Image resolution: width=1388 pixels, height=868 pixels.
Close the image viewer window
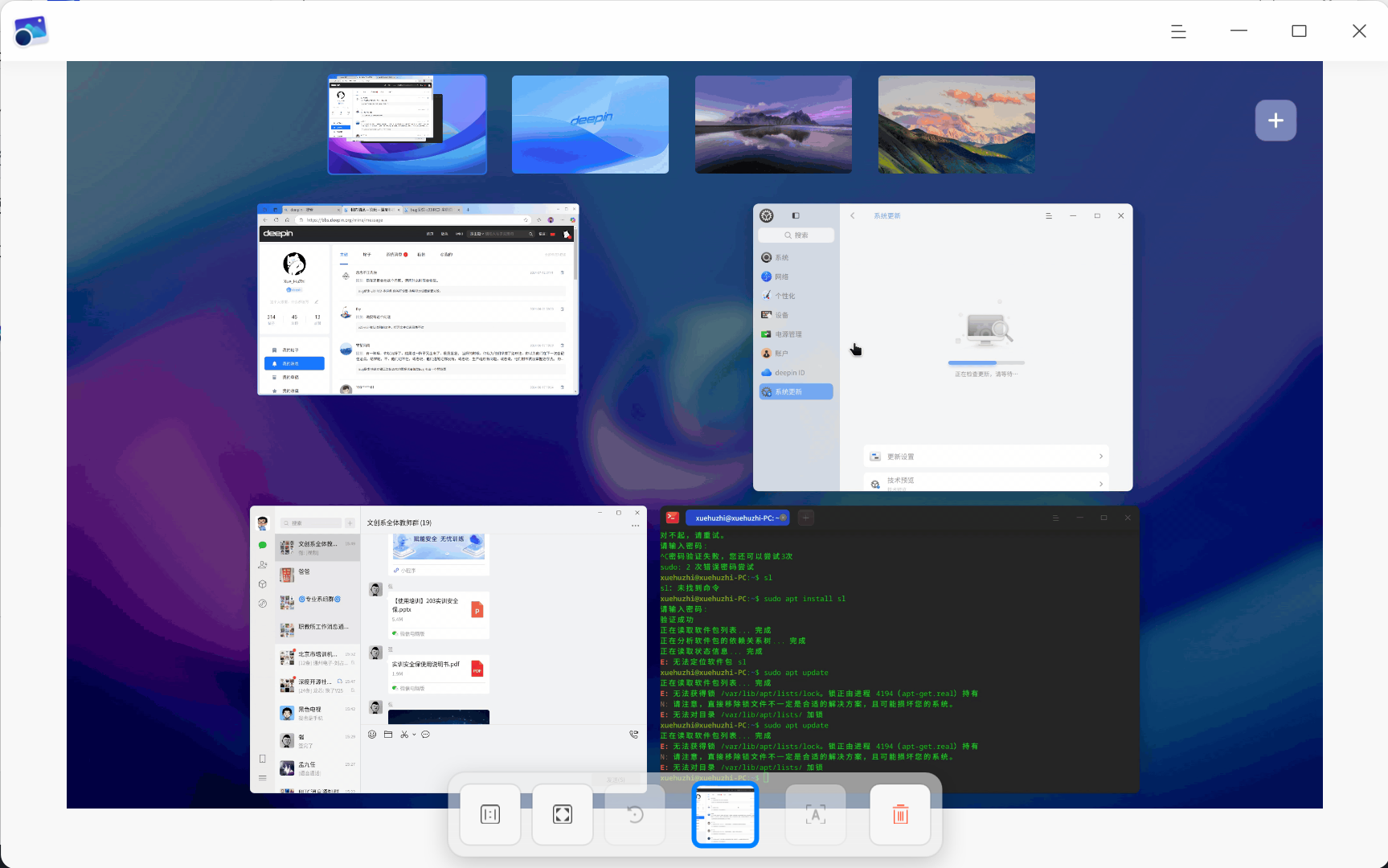(x=1359, y=31)
